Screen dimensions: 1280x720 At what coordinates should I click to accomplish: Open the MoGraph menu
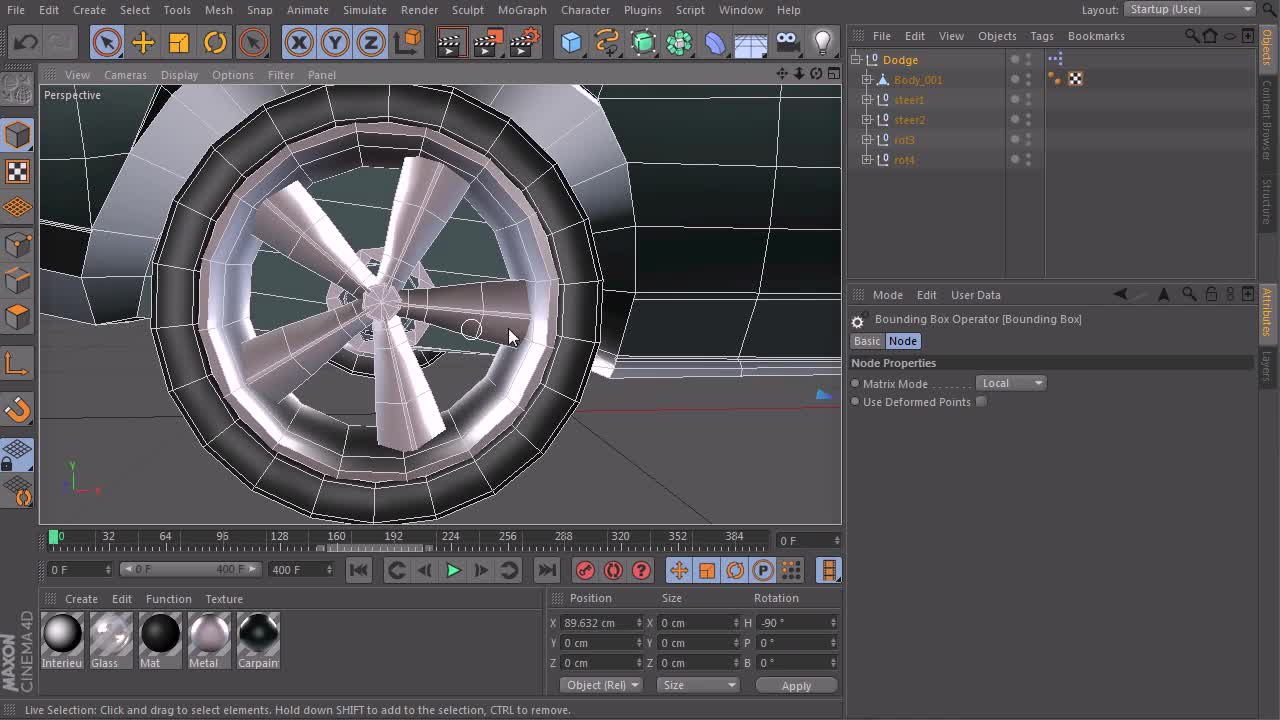pyautogui.click(x=521, y=10)
